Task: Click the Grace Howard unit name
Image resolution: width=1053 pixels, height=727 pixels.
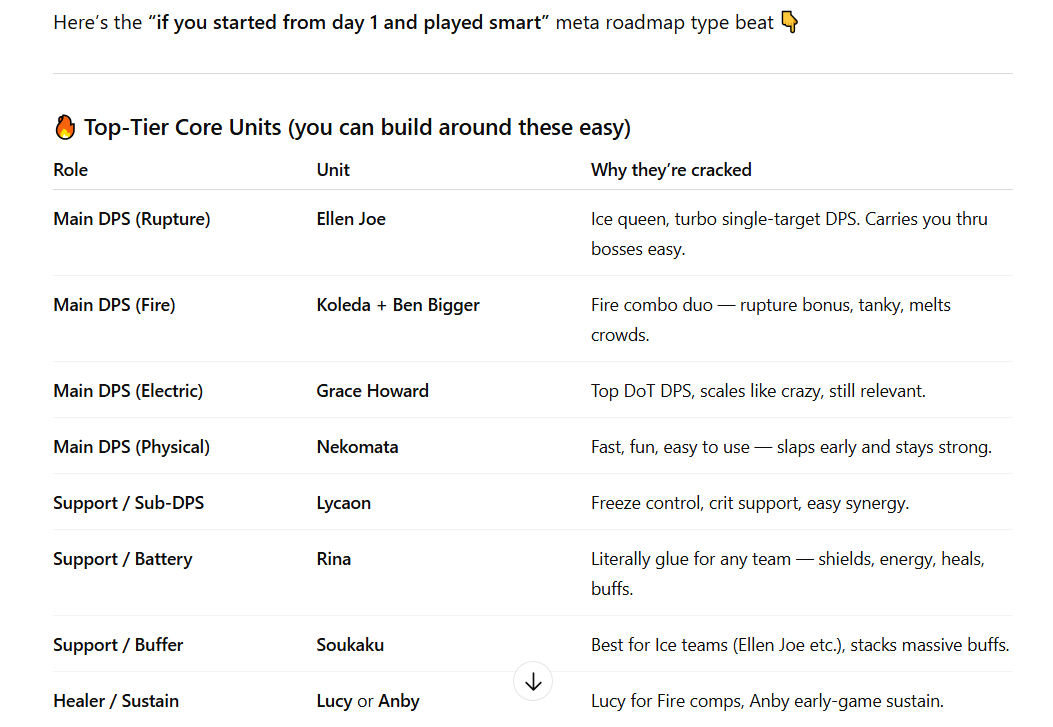Action: pyautogui.click(x=372, y=391)
